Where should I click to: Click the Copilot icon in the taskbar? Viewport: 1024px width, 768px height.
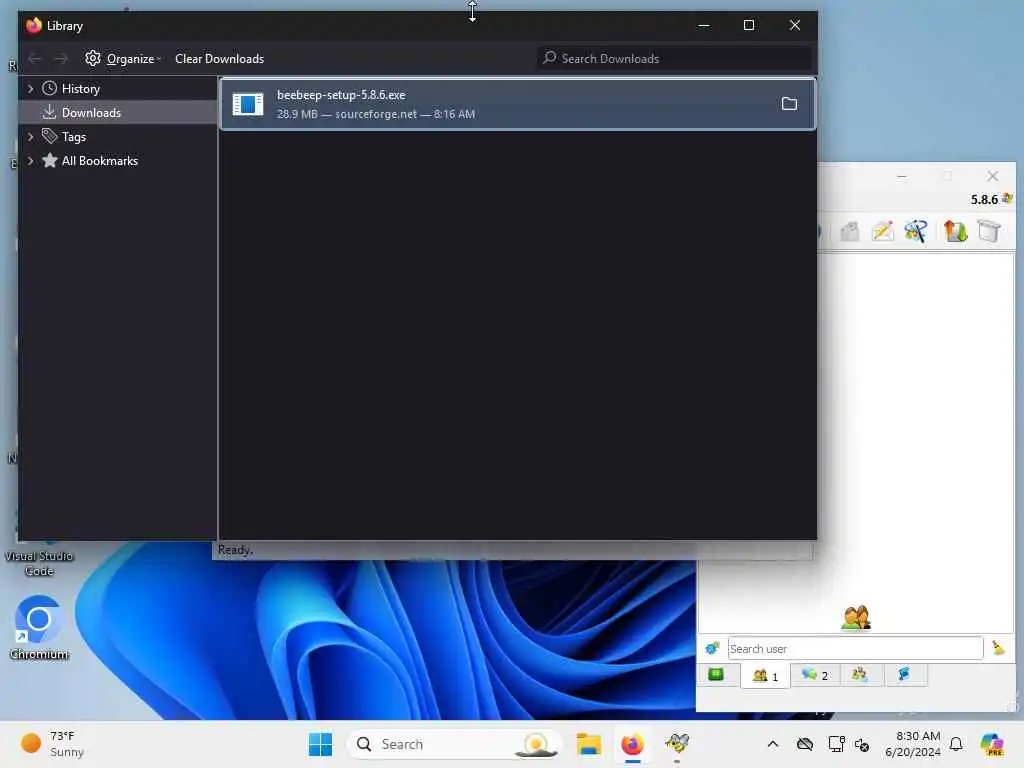coord(992,744)
